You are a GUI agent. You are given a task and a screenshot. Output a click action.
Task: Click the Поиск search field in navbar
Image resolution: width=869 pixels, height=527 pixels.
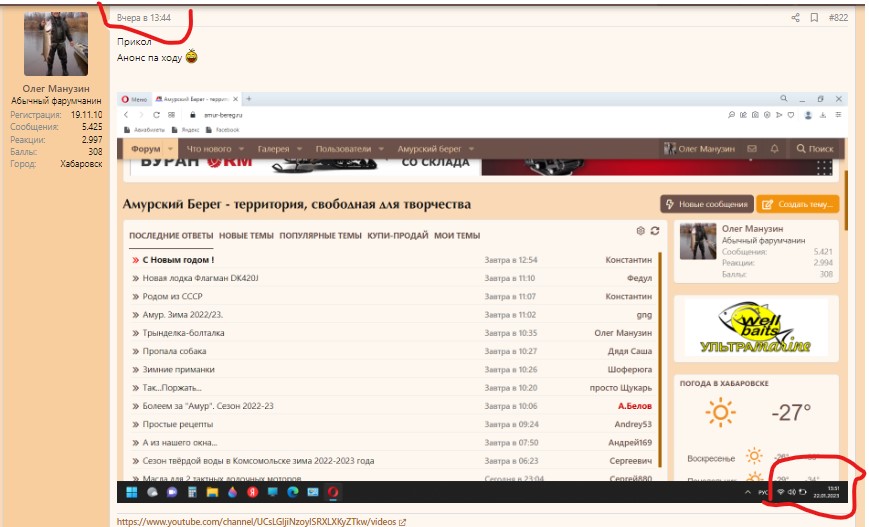(814, 149)
